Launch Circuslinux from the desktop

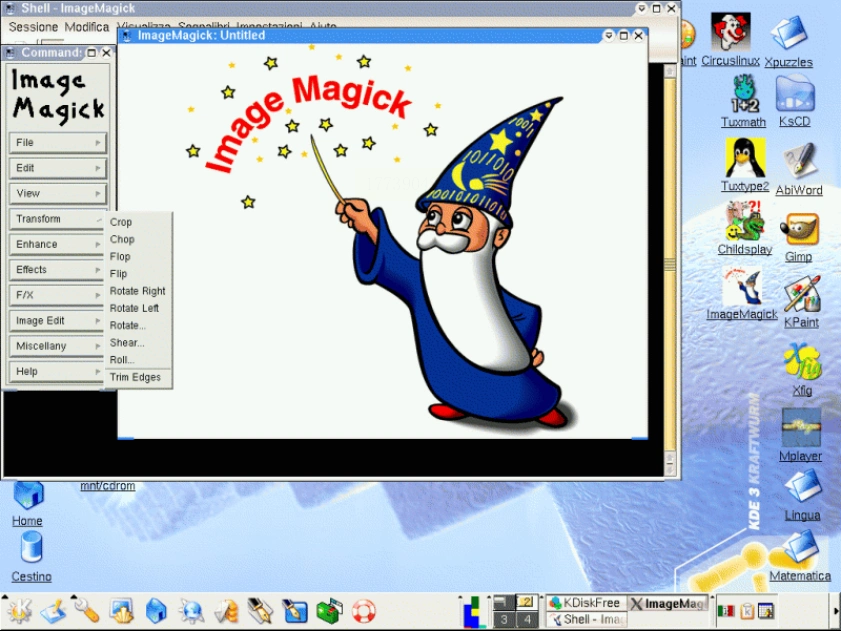coord(731,33)
